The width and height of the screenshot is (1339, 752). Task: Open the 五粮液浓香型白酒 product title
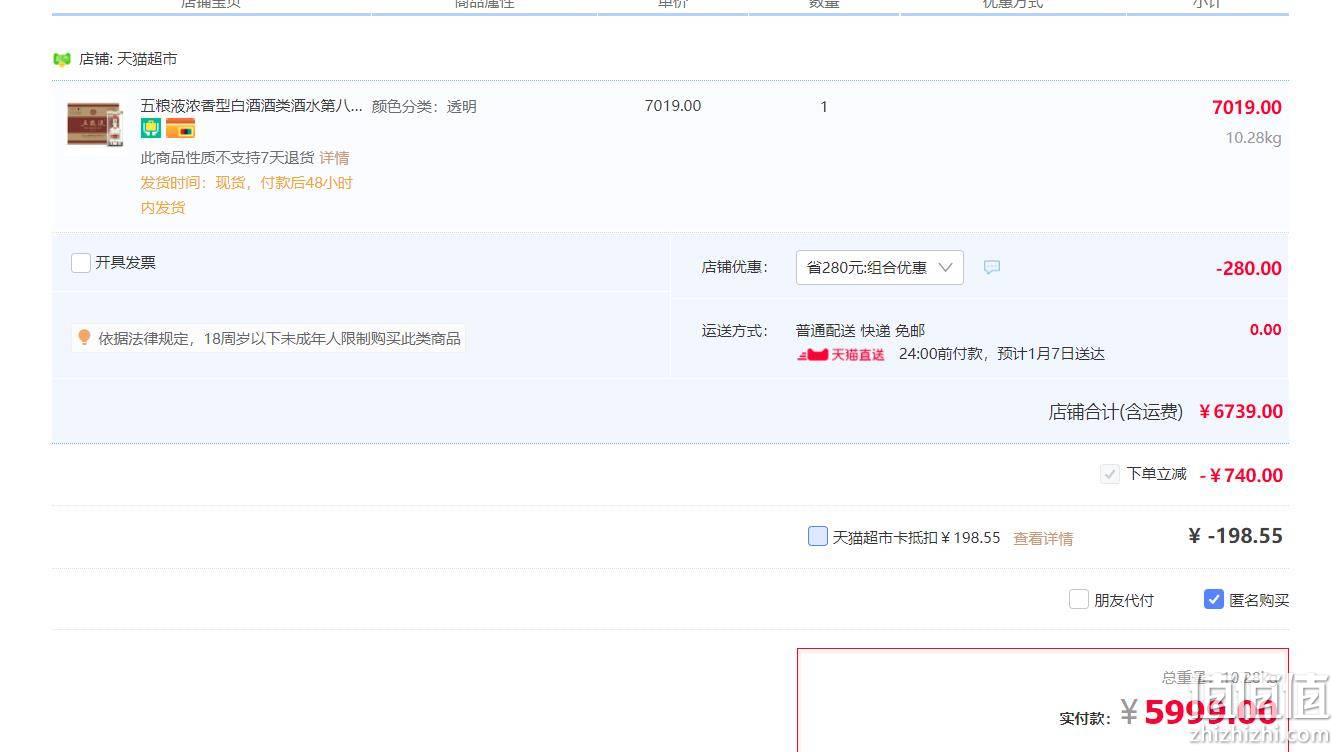point(251,106)
